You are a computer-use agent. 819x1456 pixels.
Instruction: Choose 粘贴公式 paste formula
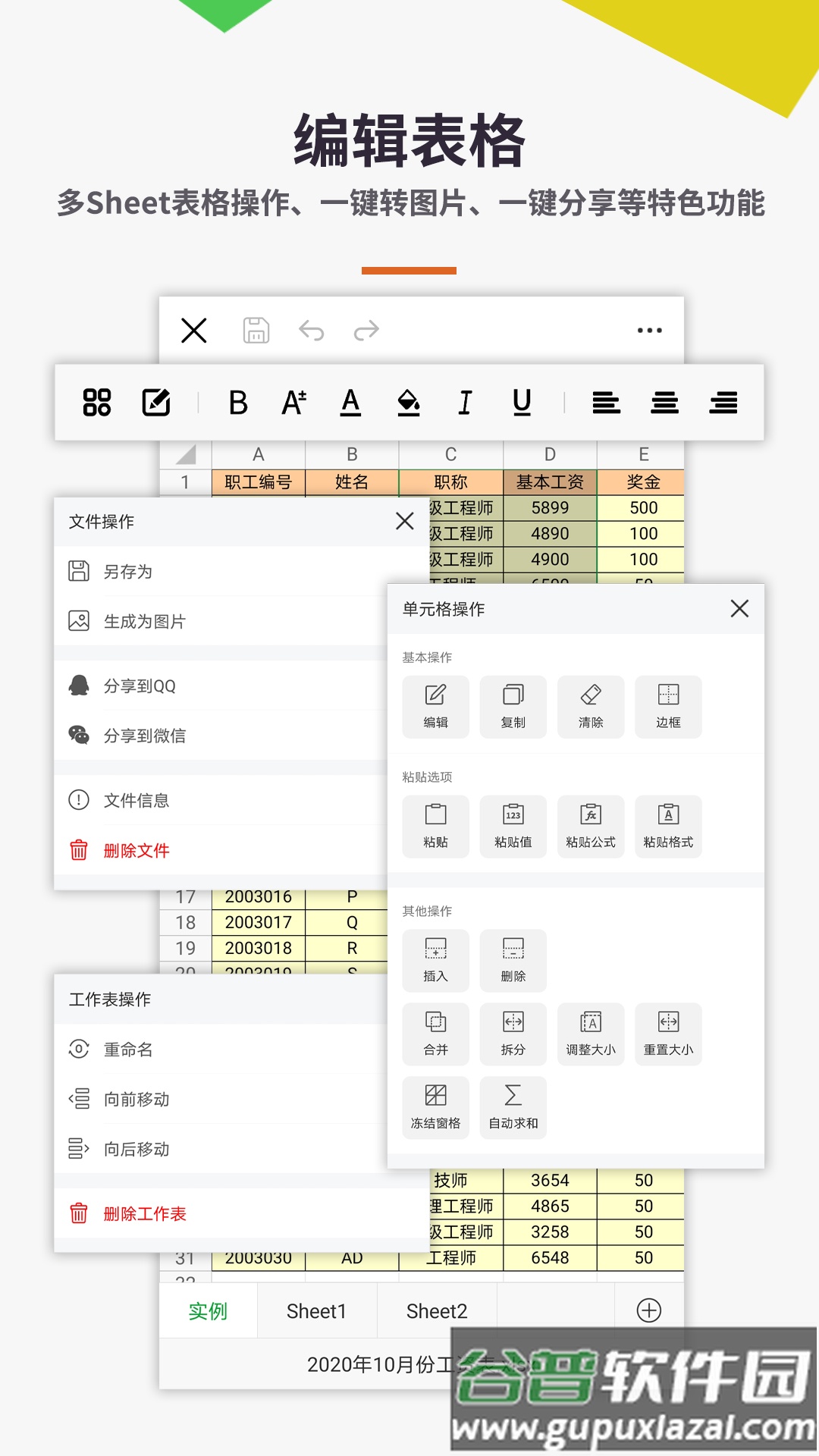coord(591,827)
